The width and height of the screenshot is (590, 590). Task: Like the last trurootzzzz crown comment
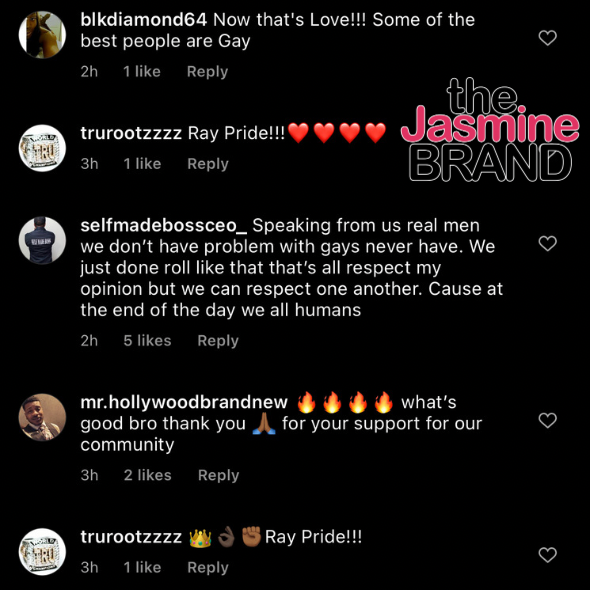point(547,555)
